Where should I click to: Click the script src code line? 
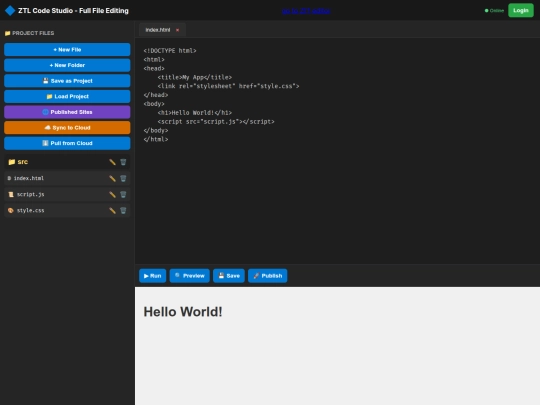pyautogui.click(x=216, y=122)
